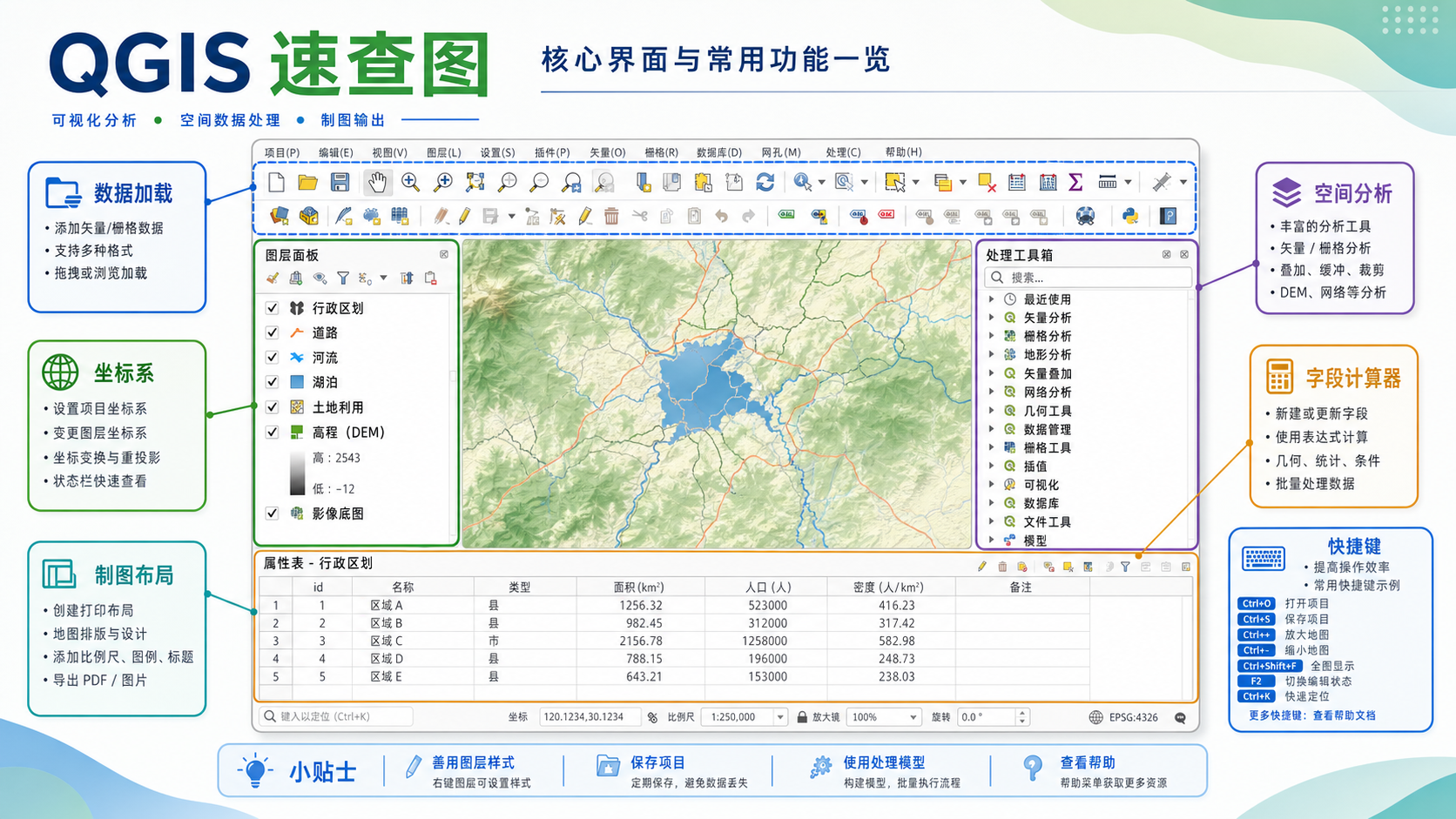
Task: Click the Remove Layer icon in layers panel
Action: [x=430, y=278]
